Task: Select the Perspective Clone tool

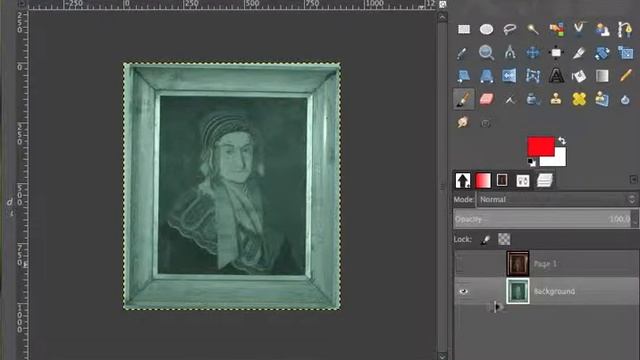Action: tap(602, 99)
